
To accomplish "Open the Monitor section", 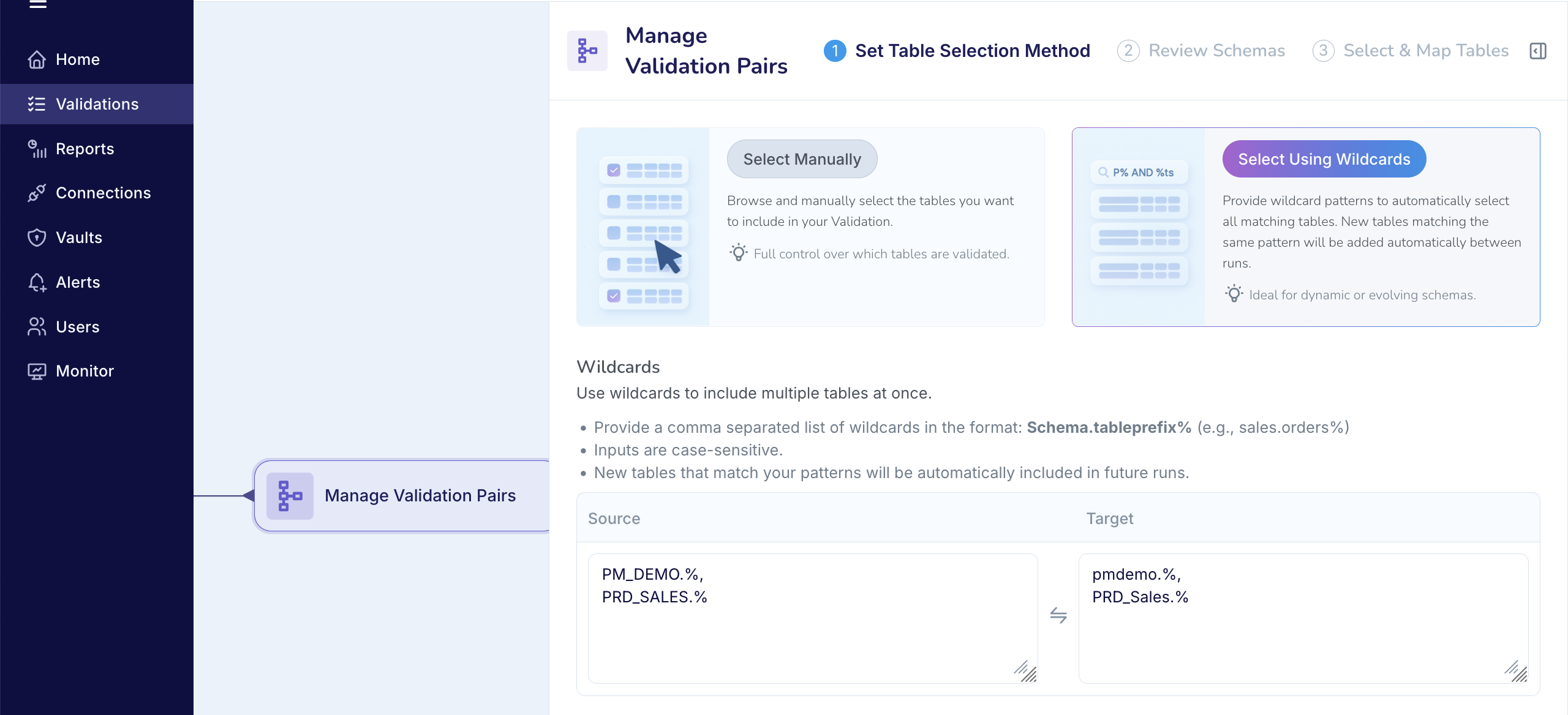I will coord(84,370).
